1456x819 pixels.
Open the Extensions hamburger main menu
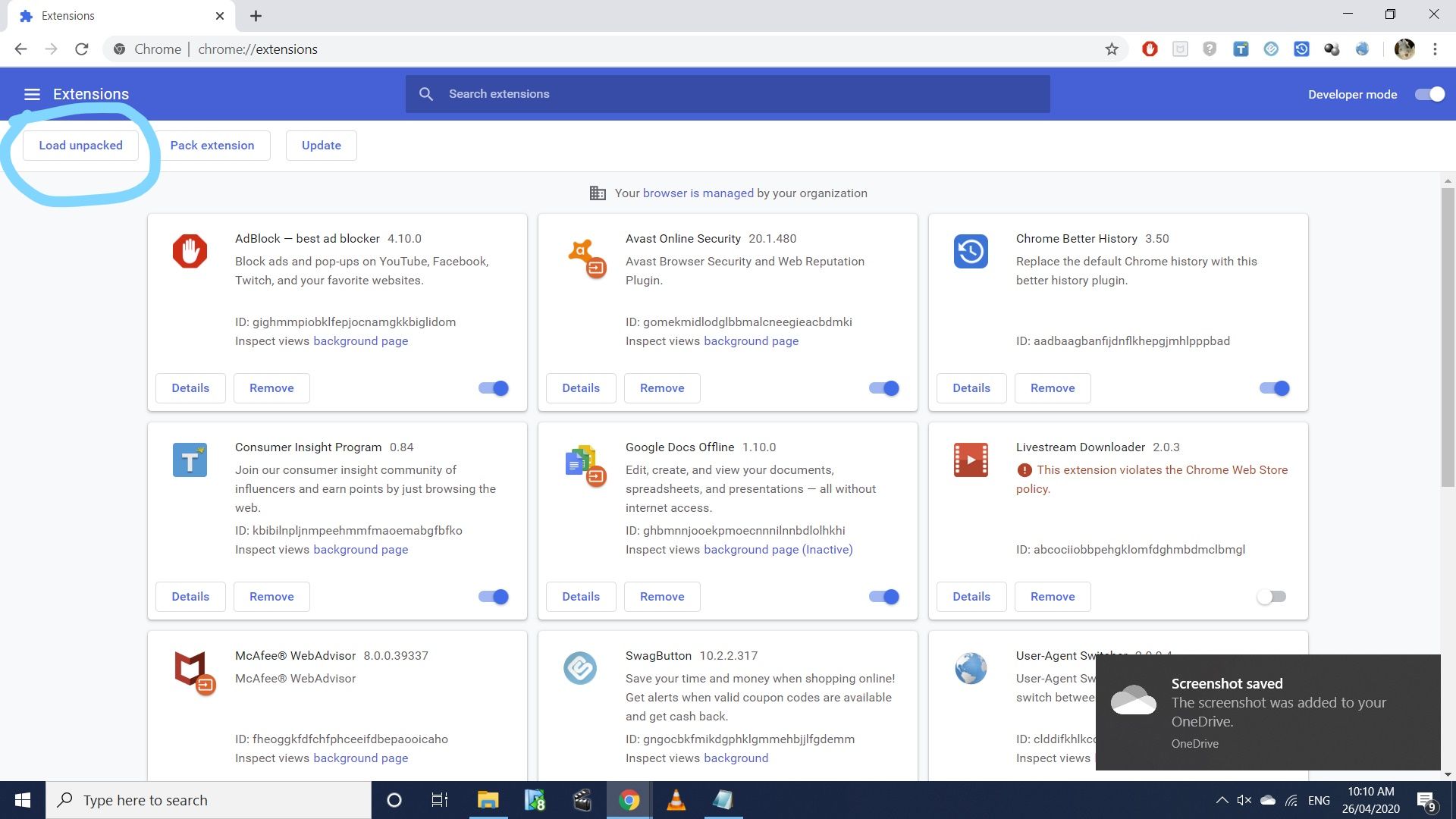click(x=32, y=94)
